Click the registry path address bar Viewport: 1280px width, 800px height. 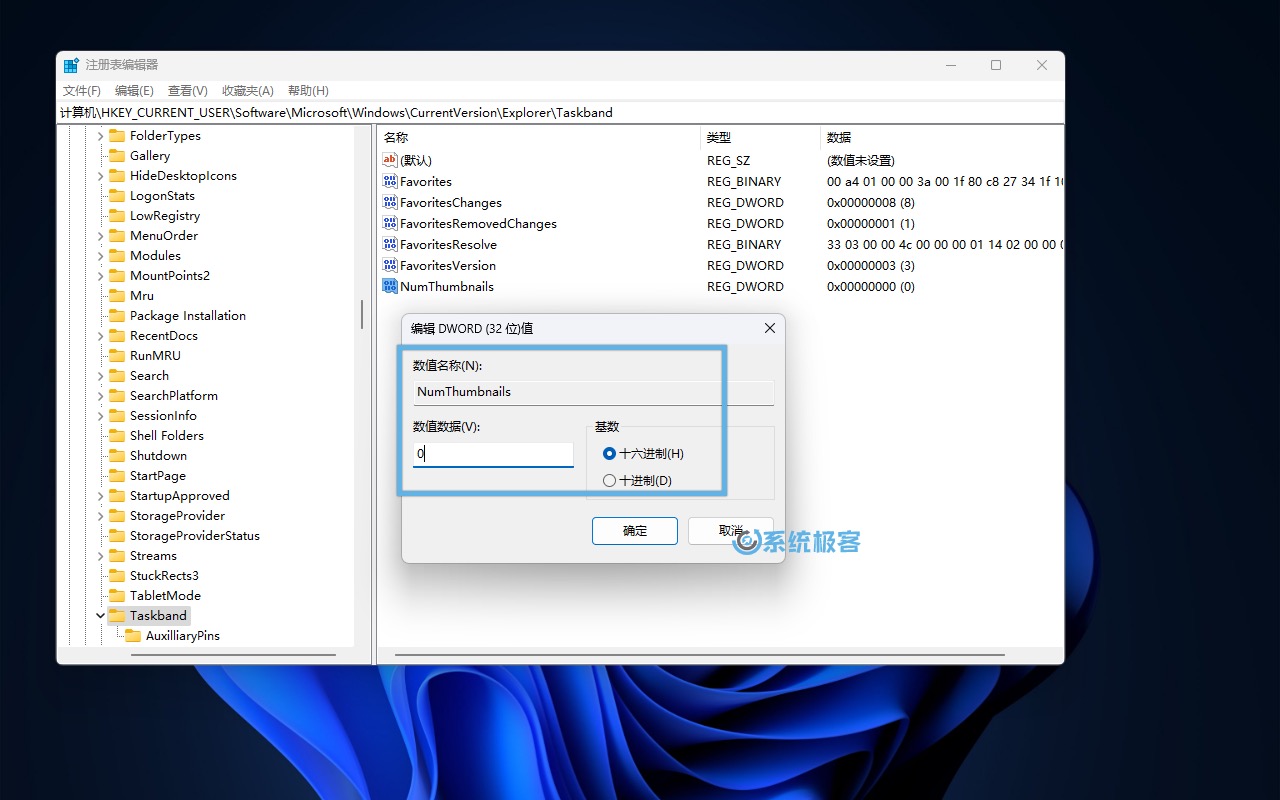[560, 113]
